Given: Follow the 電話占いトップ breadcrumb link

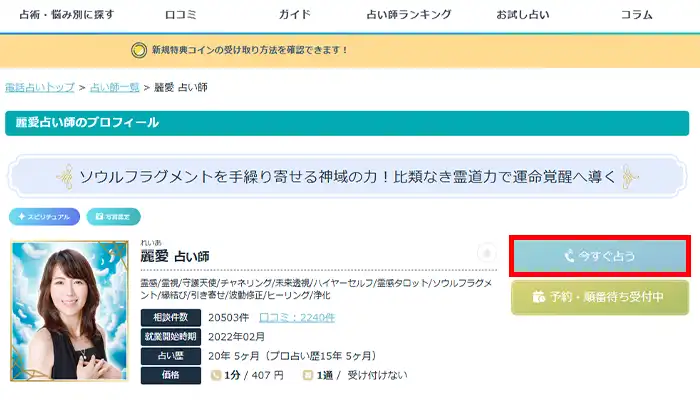Looking at the screenshot, I should click(x=39, y=88).
